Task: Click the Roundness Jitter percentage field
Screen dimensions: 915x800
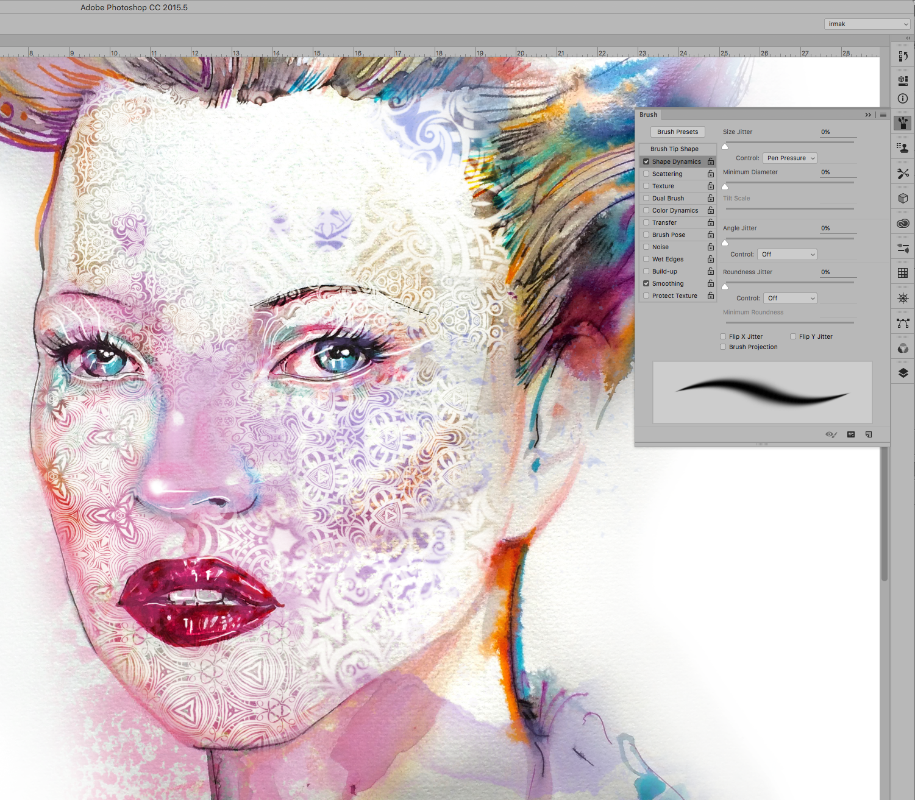Action: (x=838, y=272)
